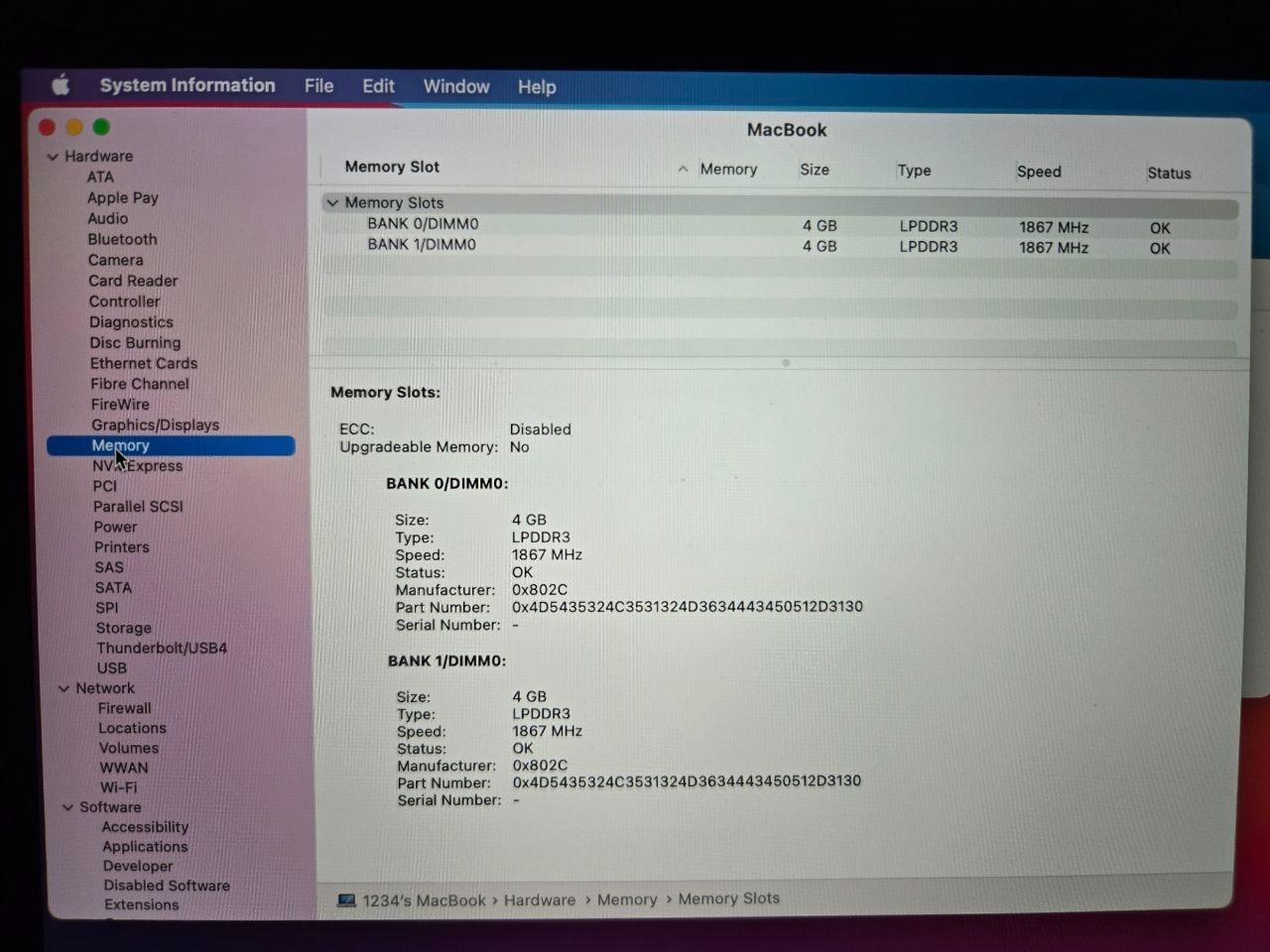This screenshot has width=1270, height=952.
Task: Click the pane divider handle dot
Action: click(786, 363)
